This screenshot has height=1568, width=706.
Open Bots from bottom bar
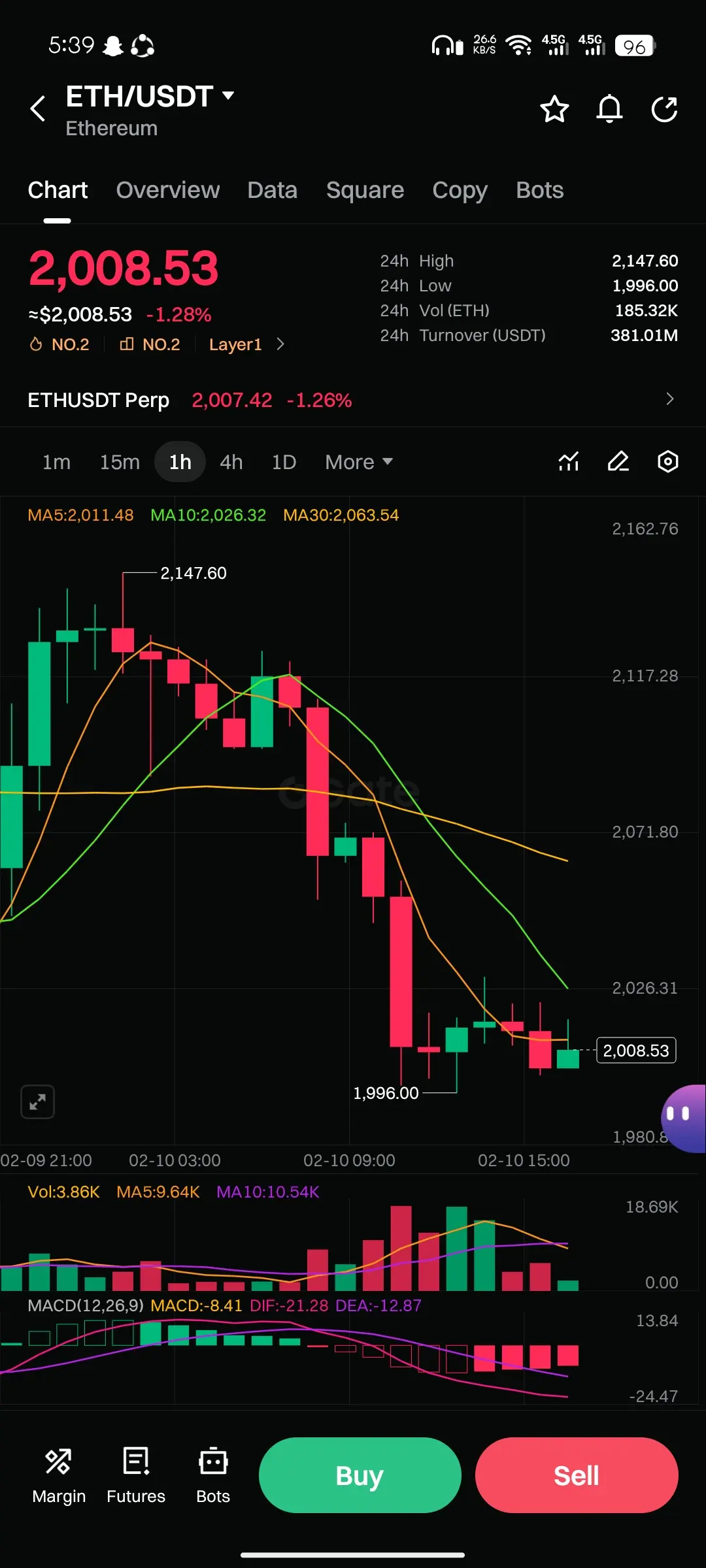[213, 1477]
